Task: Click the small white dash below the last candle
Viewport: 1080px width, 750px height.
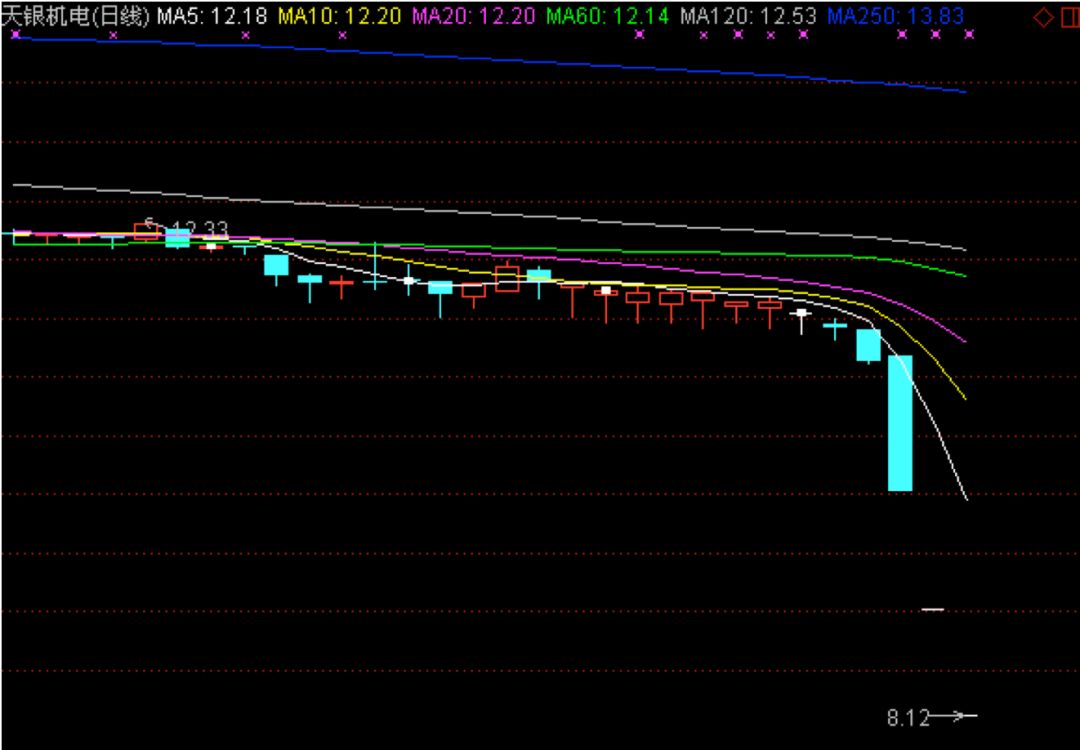Action: (x=932, y=609)
